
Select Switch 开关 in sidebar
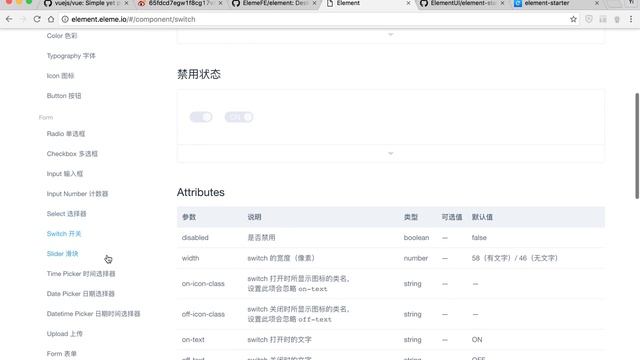pyautogui.click(x=64, y=234)
